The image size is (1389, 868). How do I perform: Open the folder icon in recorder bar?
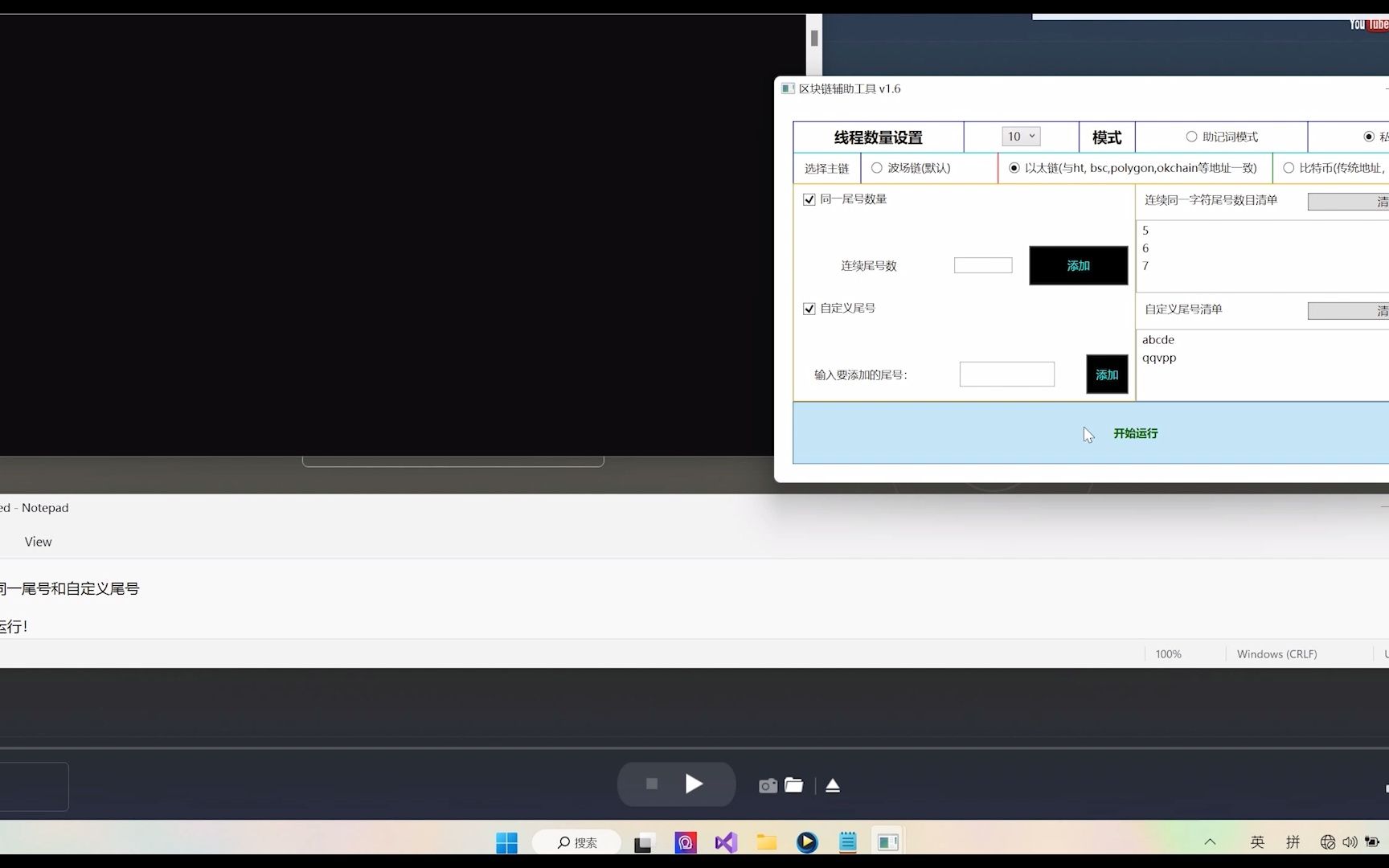pos(794,784)
